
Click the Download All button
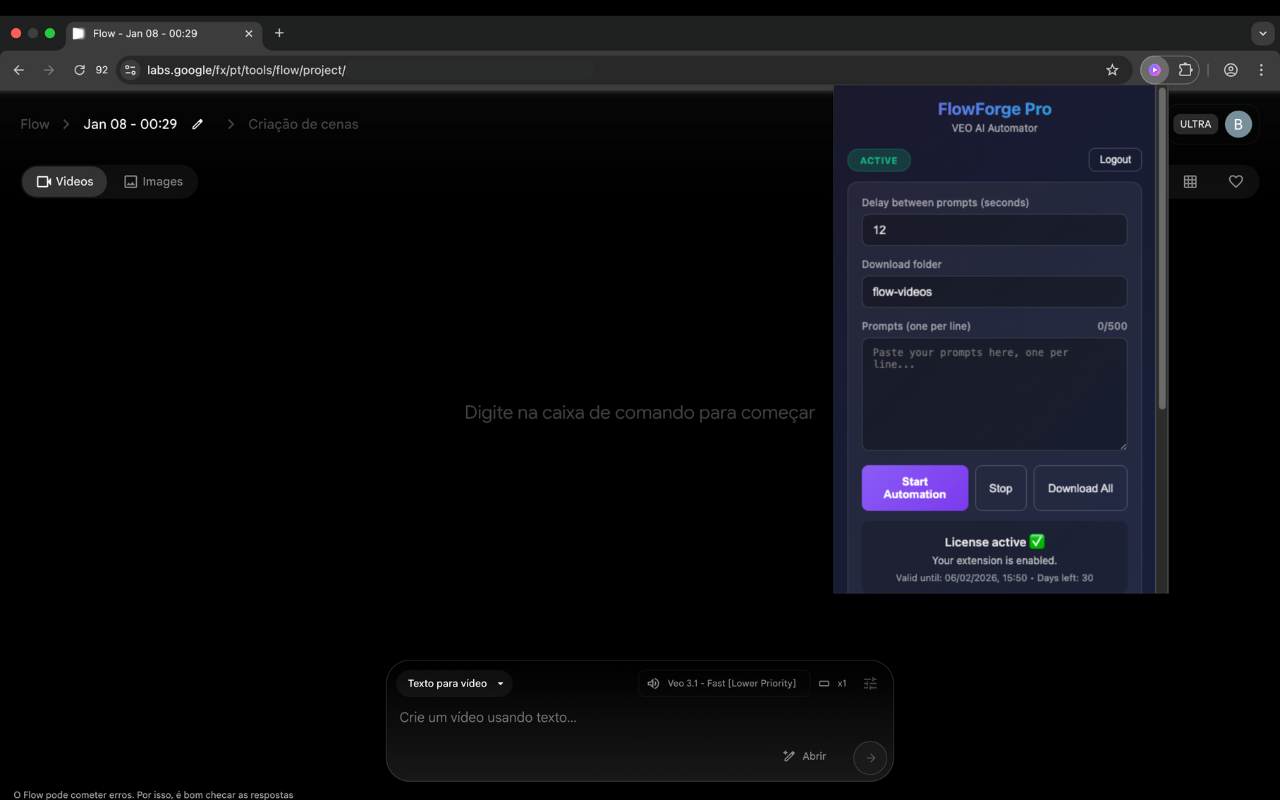1080,488
